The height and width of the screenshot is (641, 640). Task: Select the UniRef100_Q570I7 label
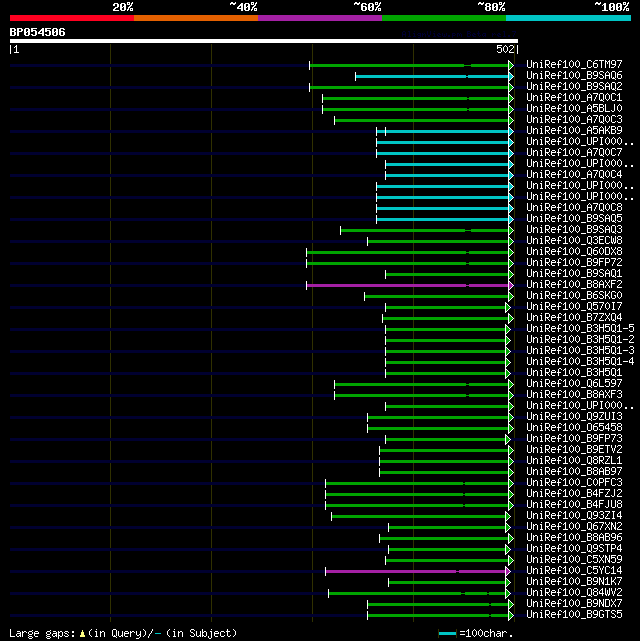click(574, 307)
